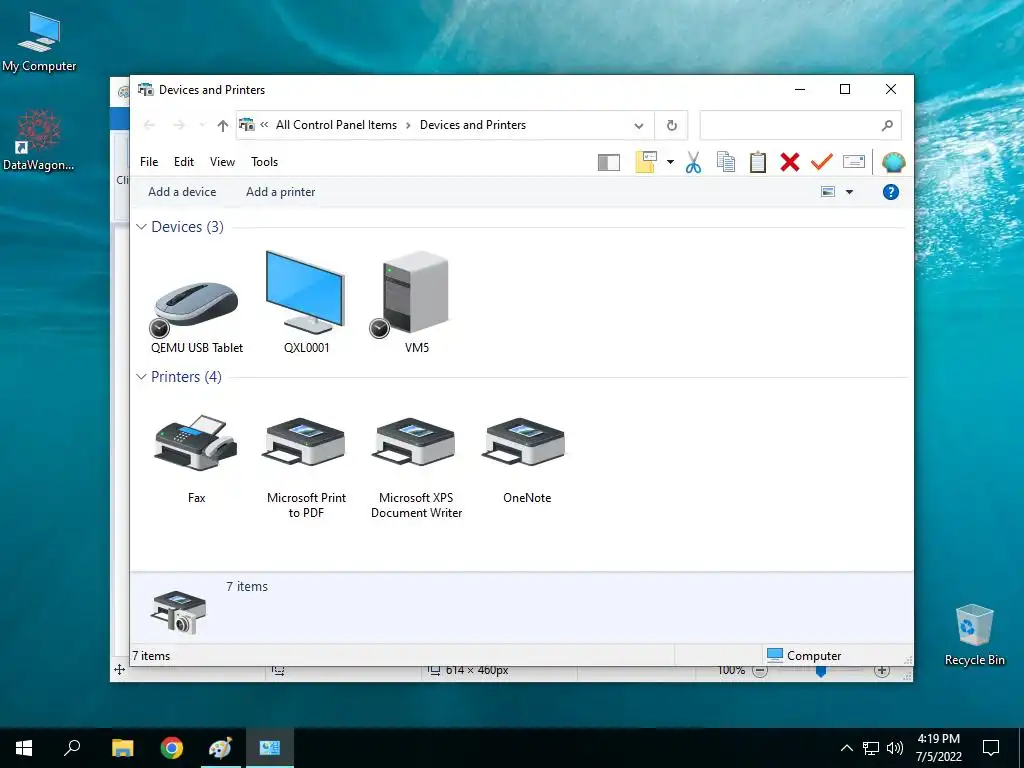Collapse the Printers (4) group

point(141,377)
